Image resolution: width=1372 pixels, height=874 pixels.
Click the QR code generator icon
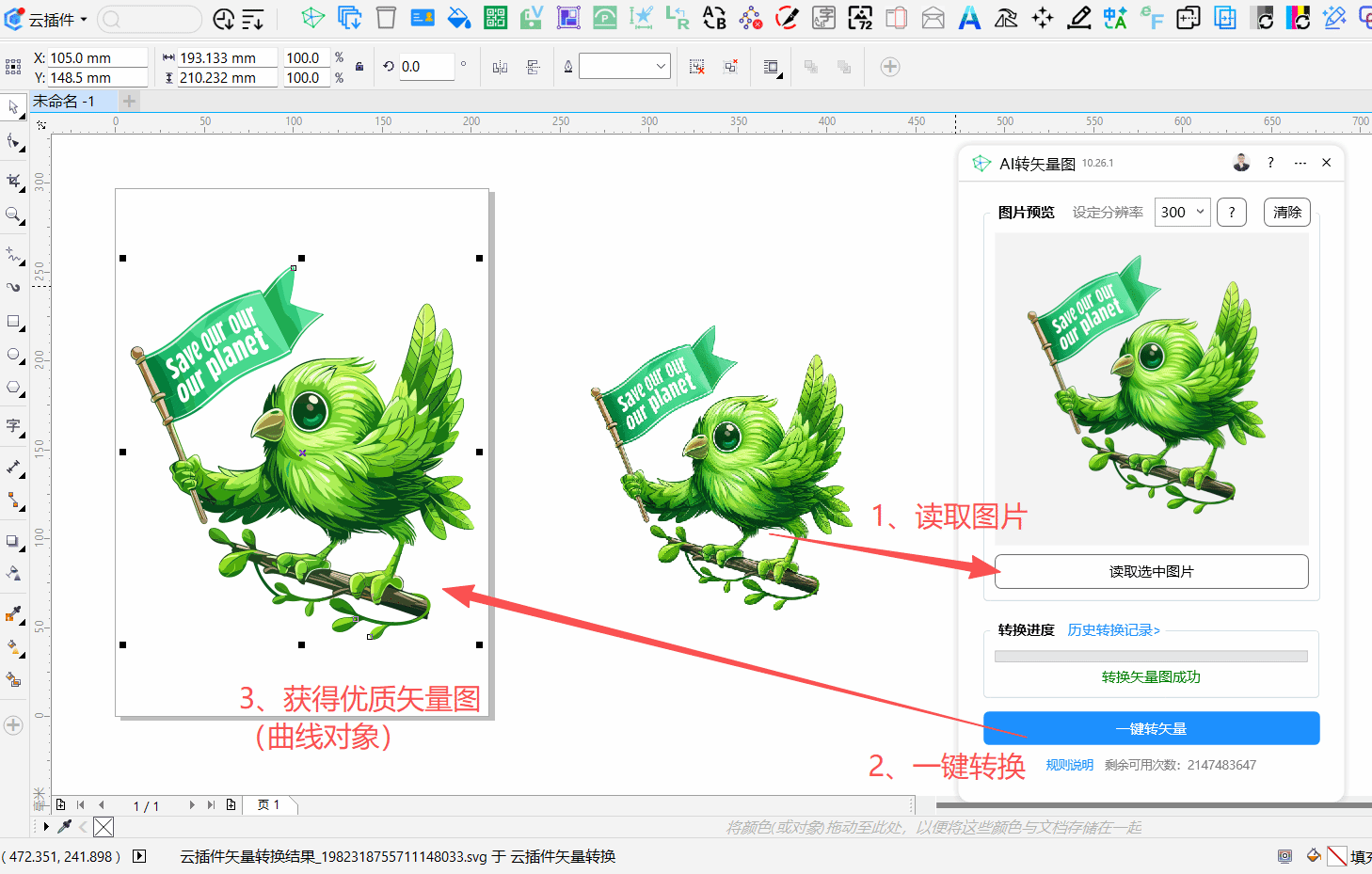(x=495, y=18)
